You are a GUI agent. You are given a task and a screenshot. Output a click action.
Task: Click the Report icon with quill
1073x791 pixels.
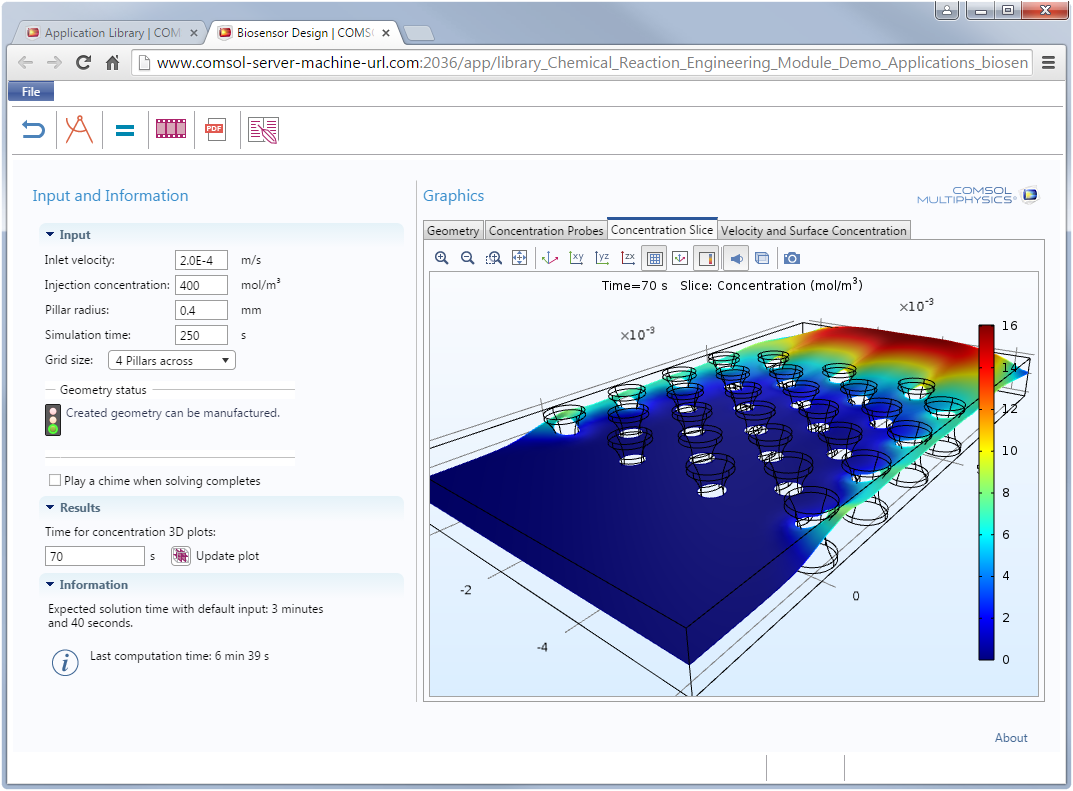point(263,129)
